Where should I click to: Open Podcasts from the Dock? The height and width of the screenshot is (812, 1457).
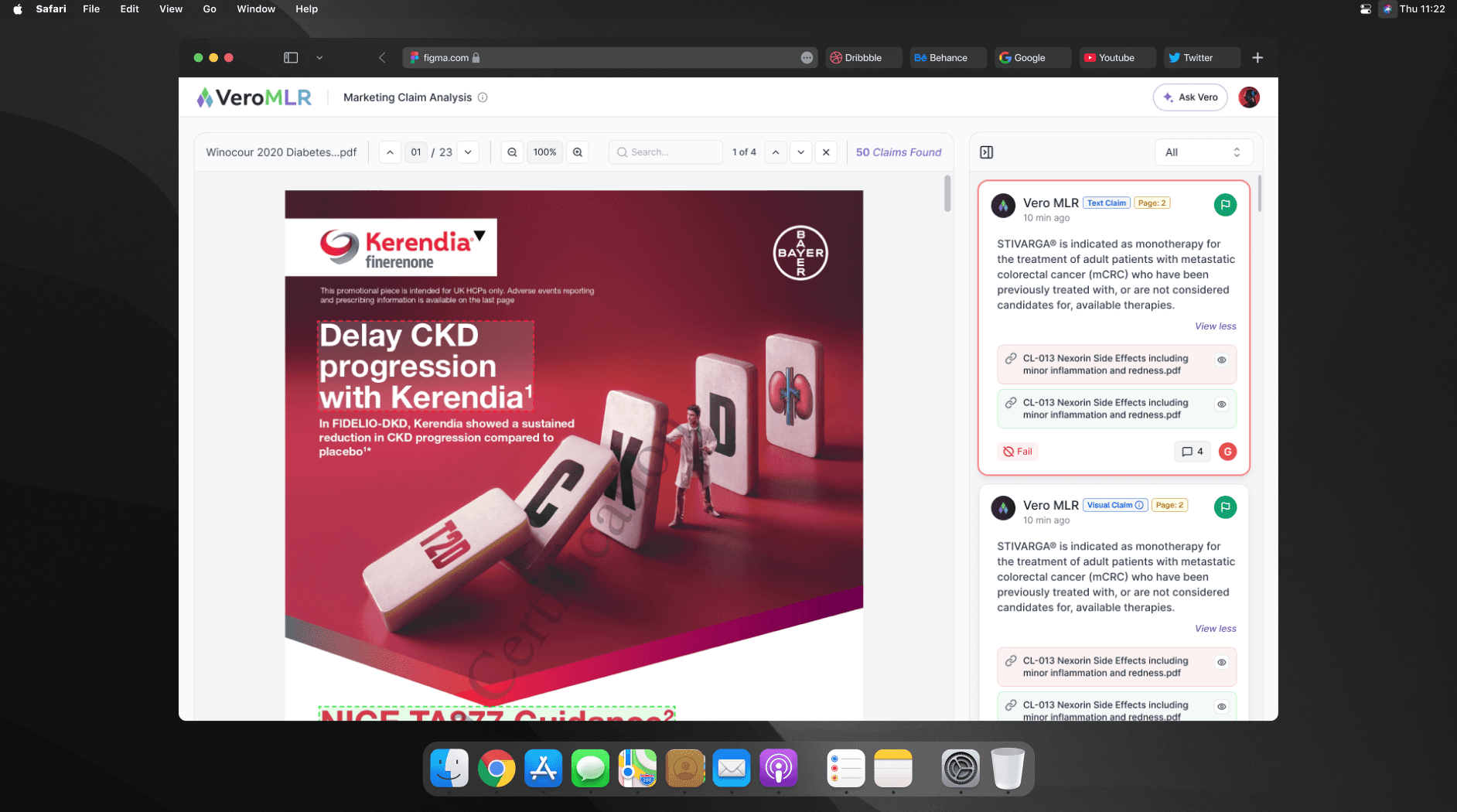pos(778,769)
